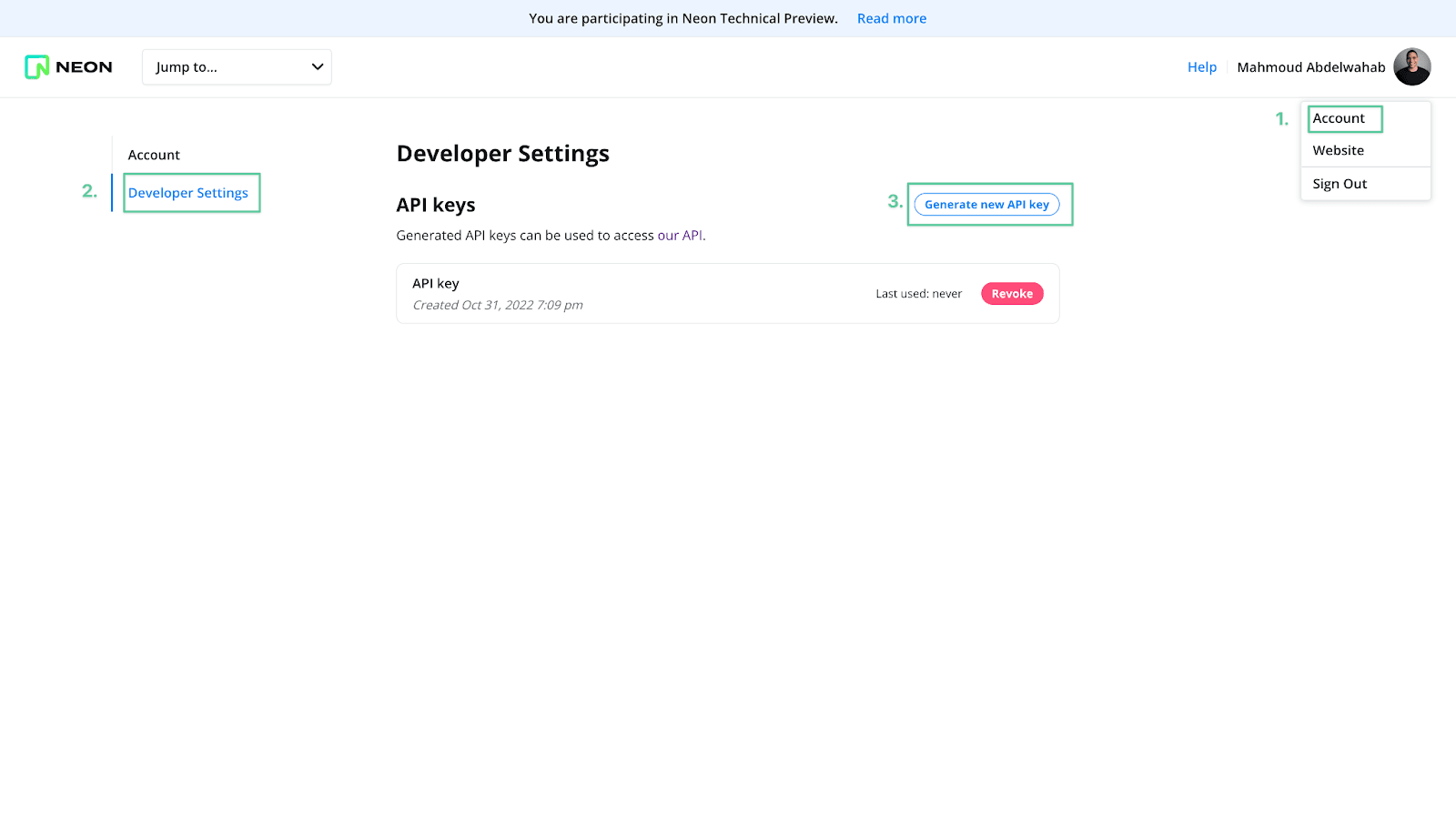Open the Help link in header
This screenshot has width=1456, height=819.
pos(1201,67)
